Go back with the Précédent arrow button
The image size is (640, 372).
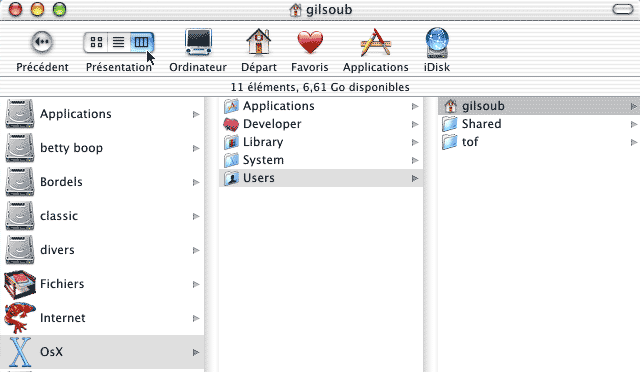click(42, 42)
